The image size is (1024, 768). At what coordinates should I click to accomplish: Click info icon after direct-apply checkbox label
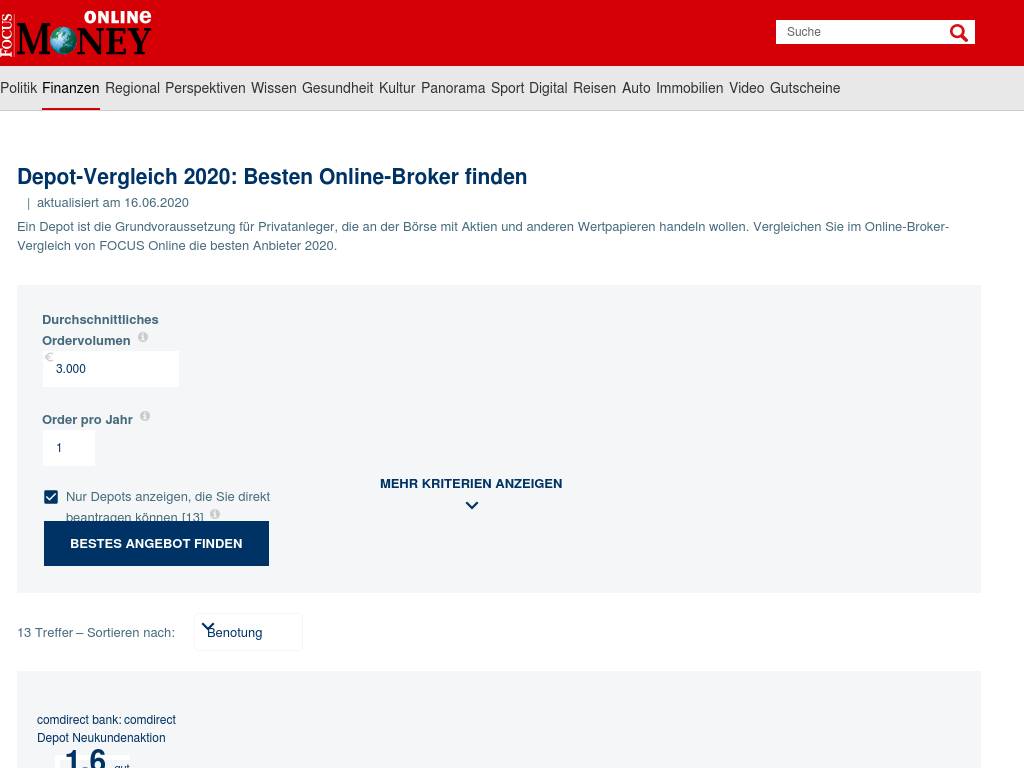click(214, 514)
